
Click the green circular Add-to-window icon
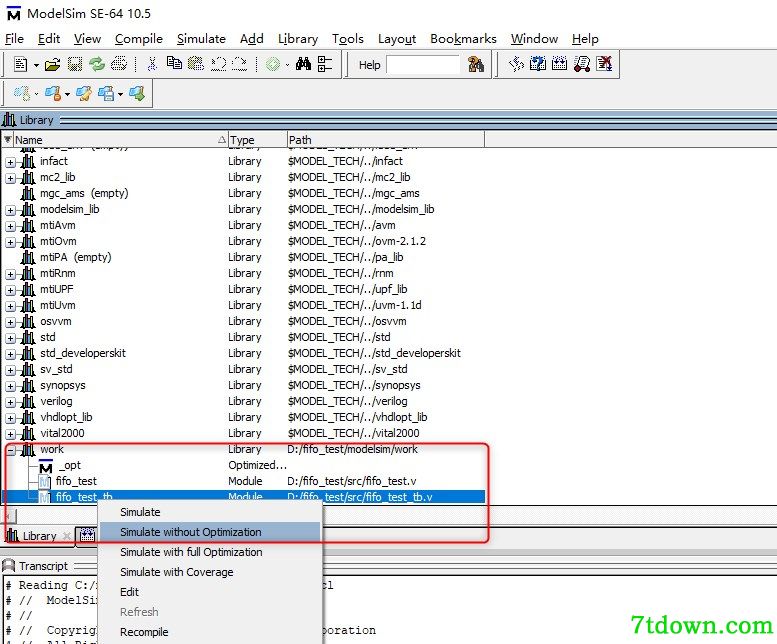(273, 64)
